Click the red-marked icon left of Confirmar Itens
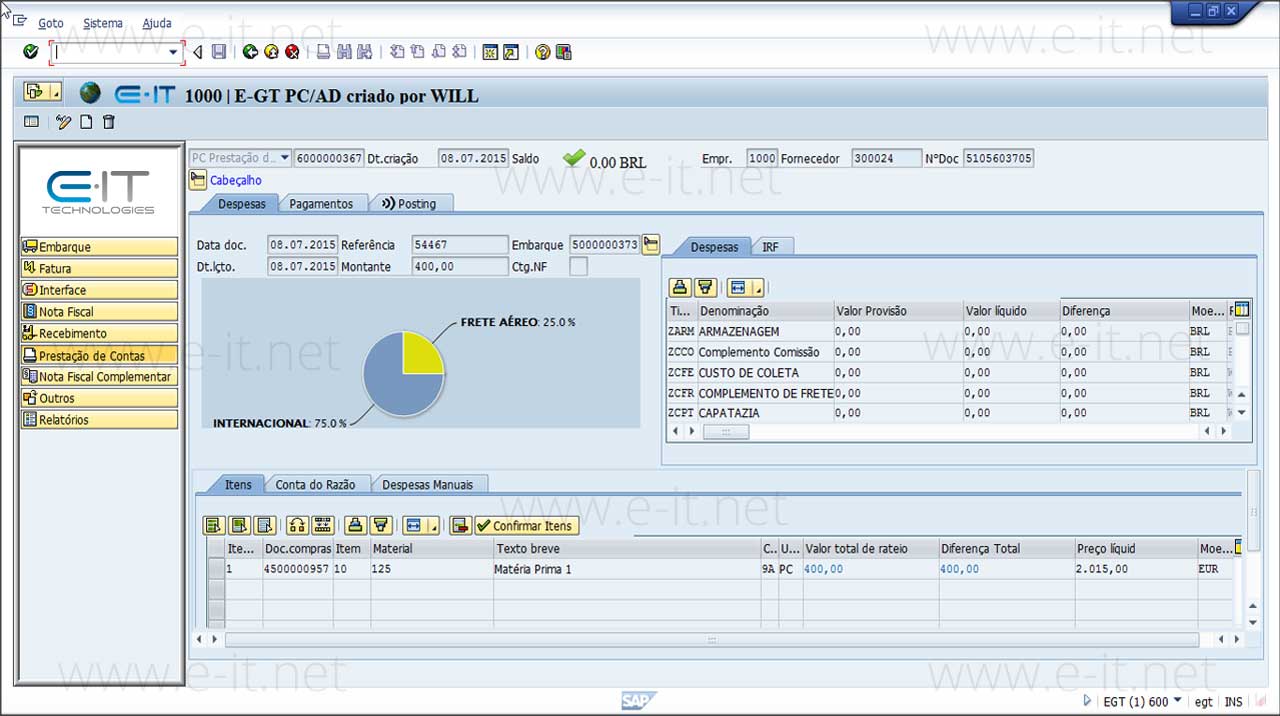This screenshot has height=716, width=1280. coord(460,525)
